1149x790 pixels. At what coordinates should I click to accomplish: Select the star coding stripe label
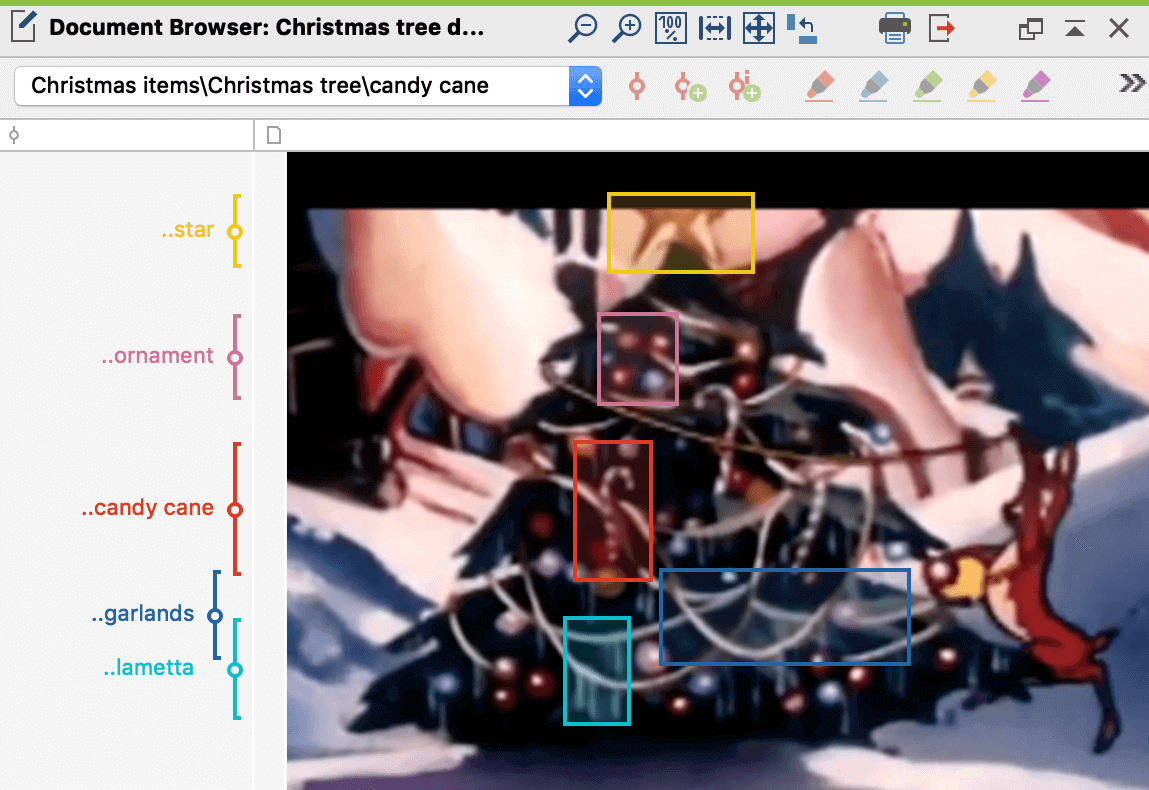(x=188, y=230)
